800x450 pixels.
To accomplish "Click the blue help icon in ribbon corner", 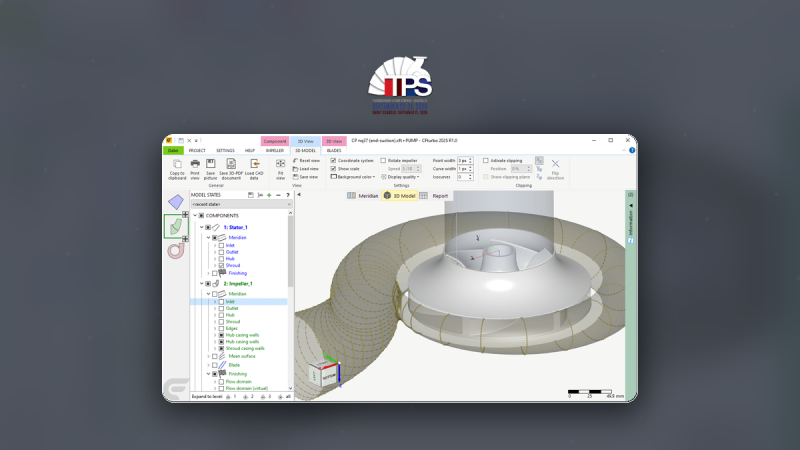I will coord(632,151).
